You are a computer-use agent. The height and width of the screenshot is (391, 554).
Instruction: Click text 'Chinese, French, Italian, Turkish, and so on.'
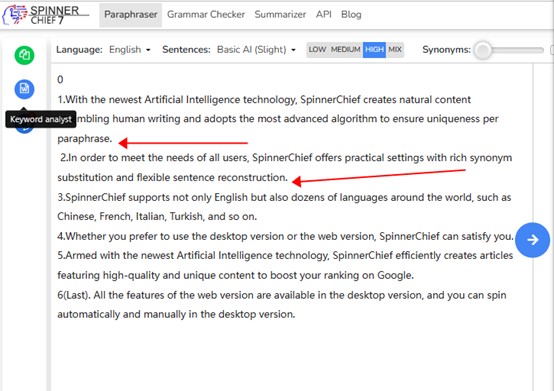[157, 216]
